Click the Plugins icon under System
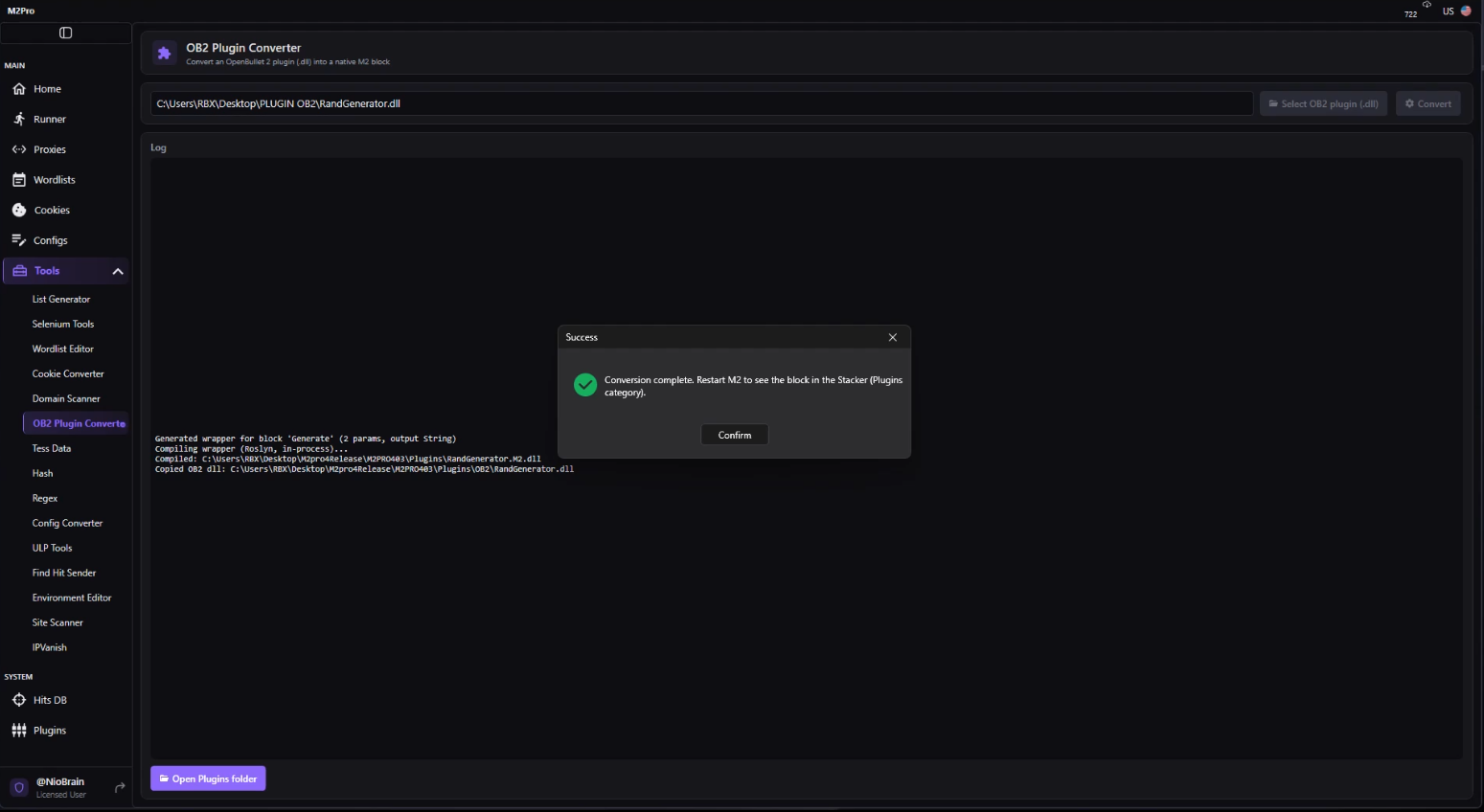 pos(19,731)
